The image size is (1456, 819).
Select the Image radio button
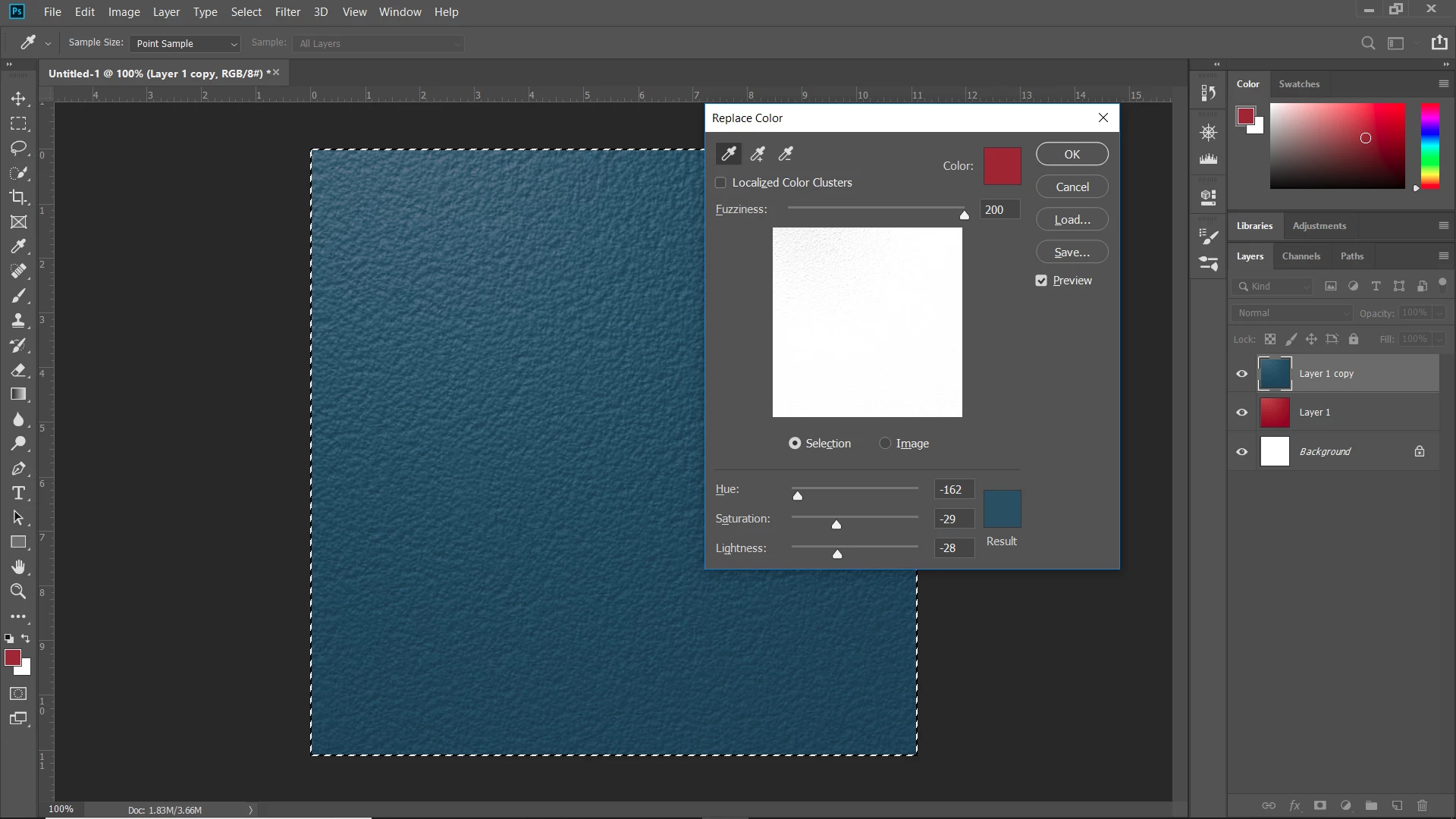[885, 444]
